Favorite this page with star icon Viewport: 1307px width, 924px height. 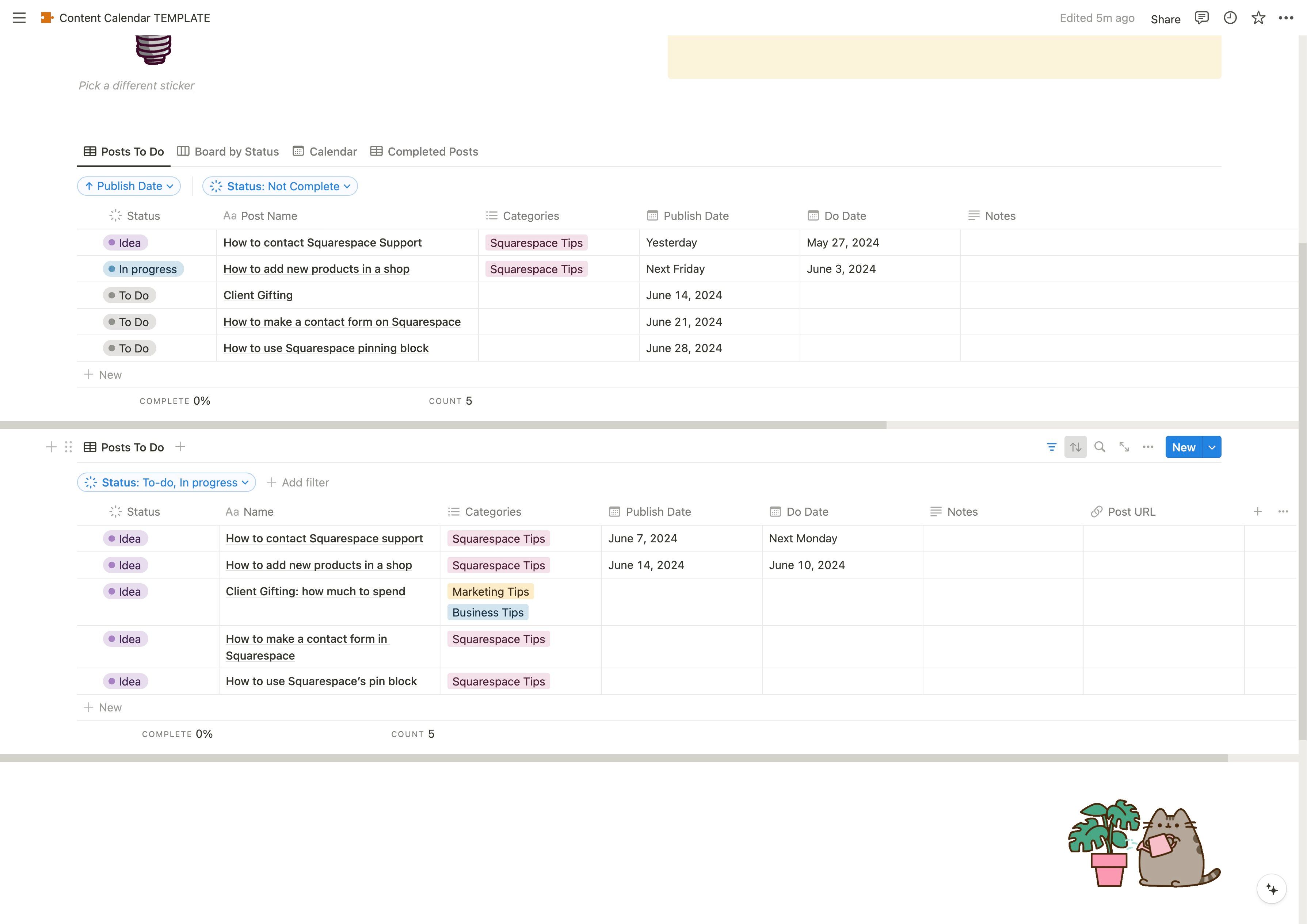(x=1258, y=18)
